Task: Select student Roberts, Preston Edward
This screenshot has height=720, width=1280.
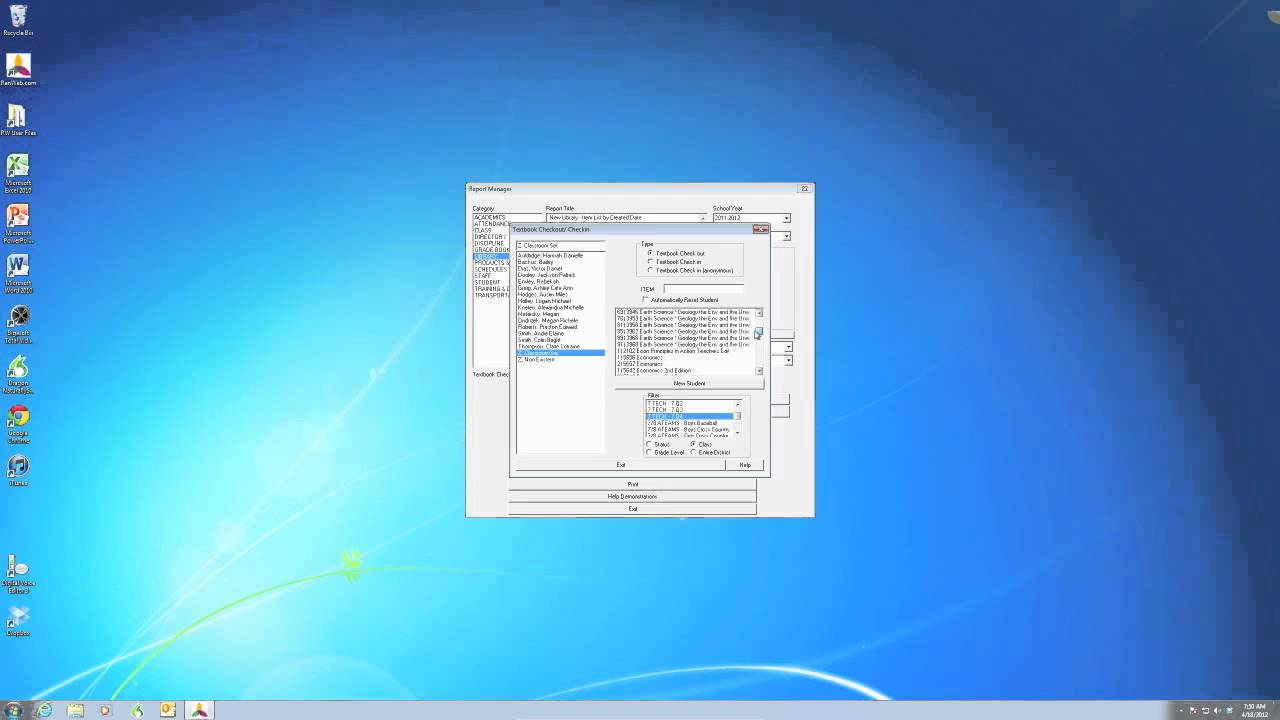Action: [560, 327]
